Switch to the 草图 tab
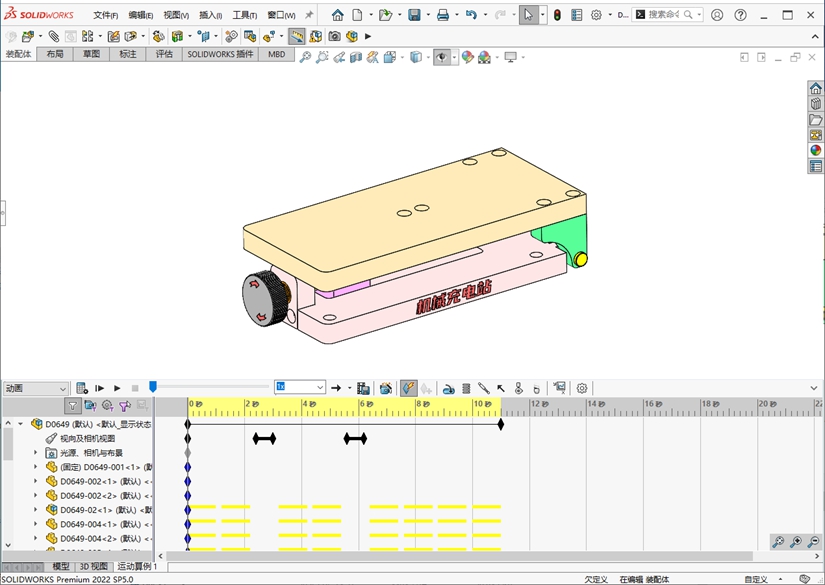825x585 pixels. click(91, 55)
